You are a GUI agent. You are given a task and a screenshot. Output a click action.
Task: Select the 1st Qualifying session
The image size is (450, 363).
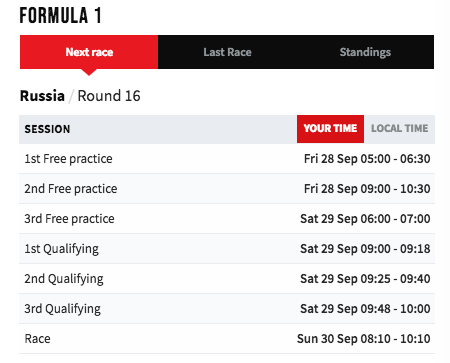(227, 249)
